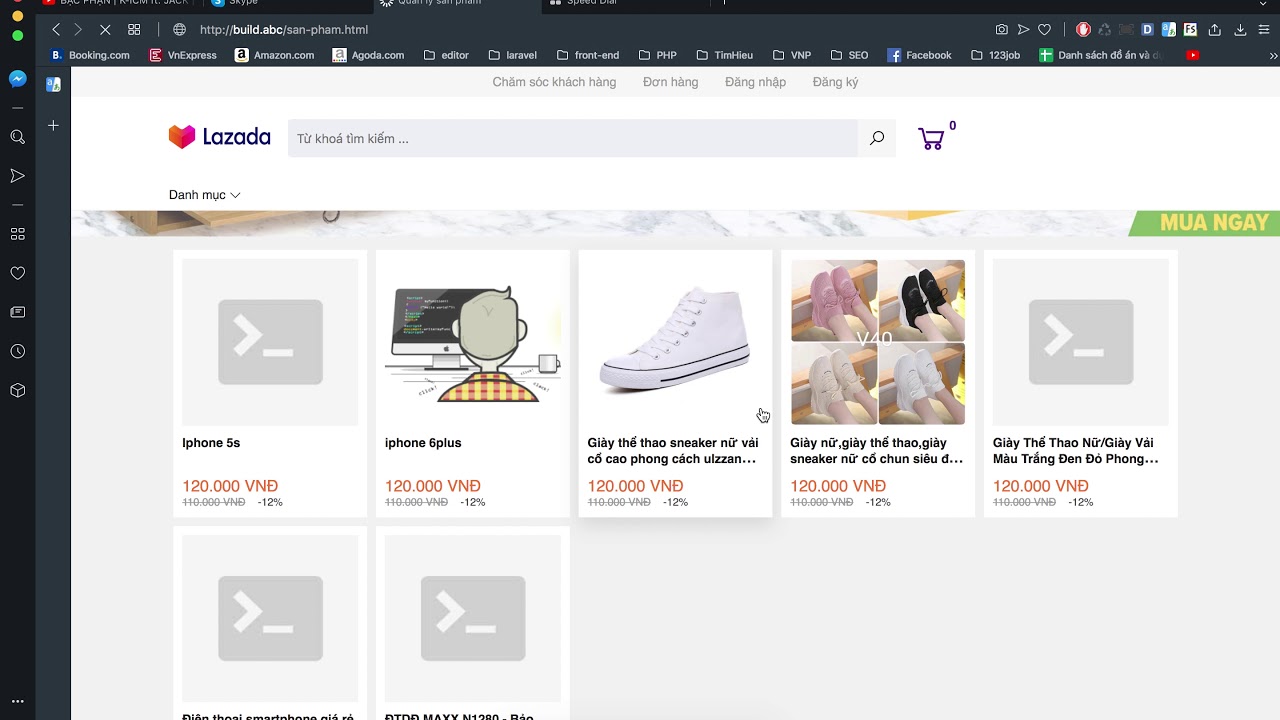This screenshot has width=1280, height=720.
Task: Open Amazon.com bookmark
Action: 274,55
